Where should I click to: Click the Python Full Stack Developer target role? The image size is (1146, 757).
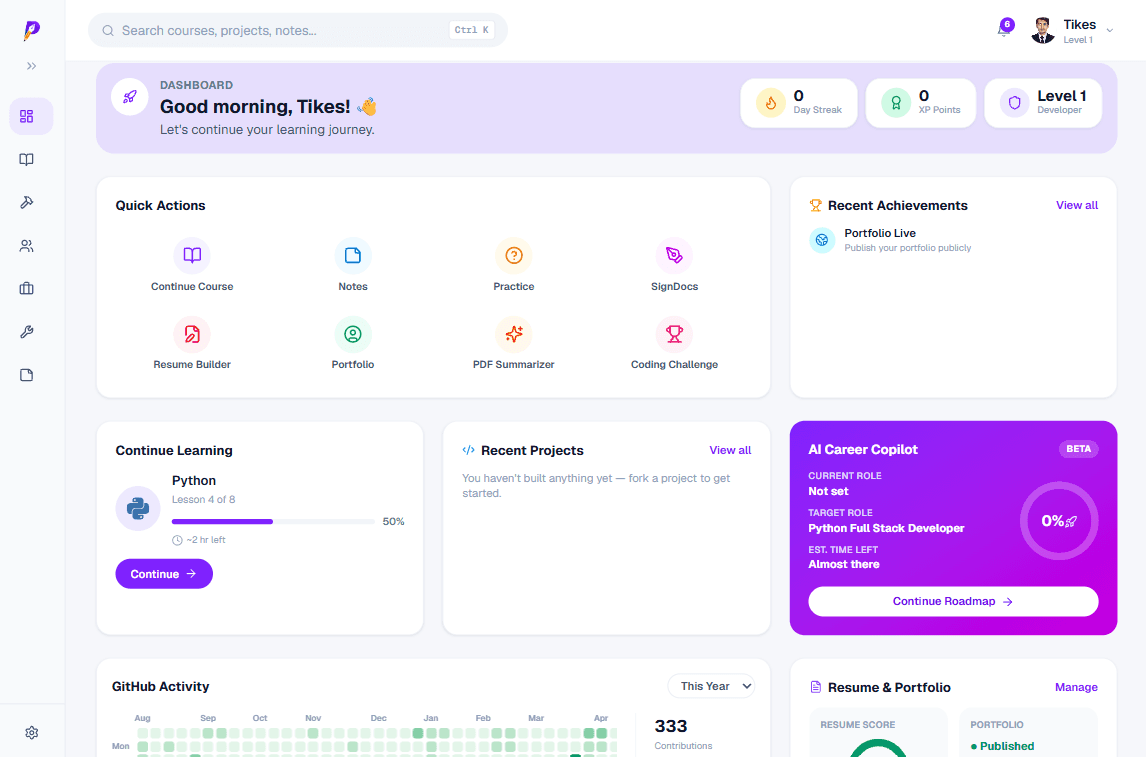click(886, 528)
